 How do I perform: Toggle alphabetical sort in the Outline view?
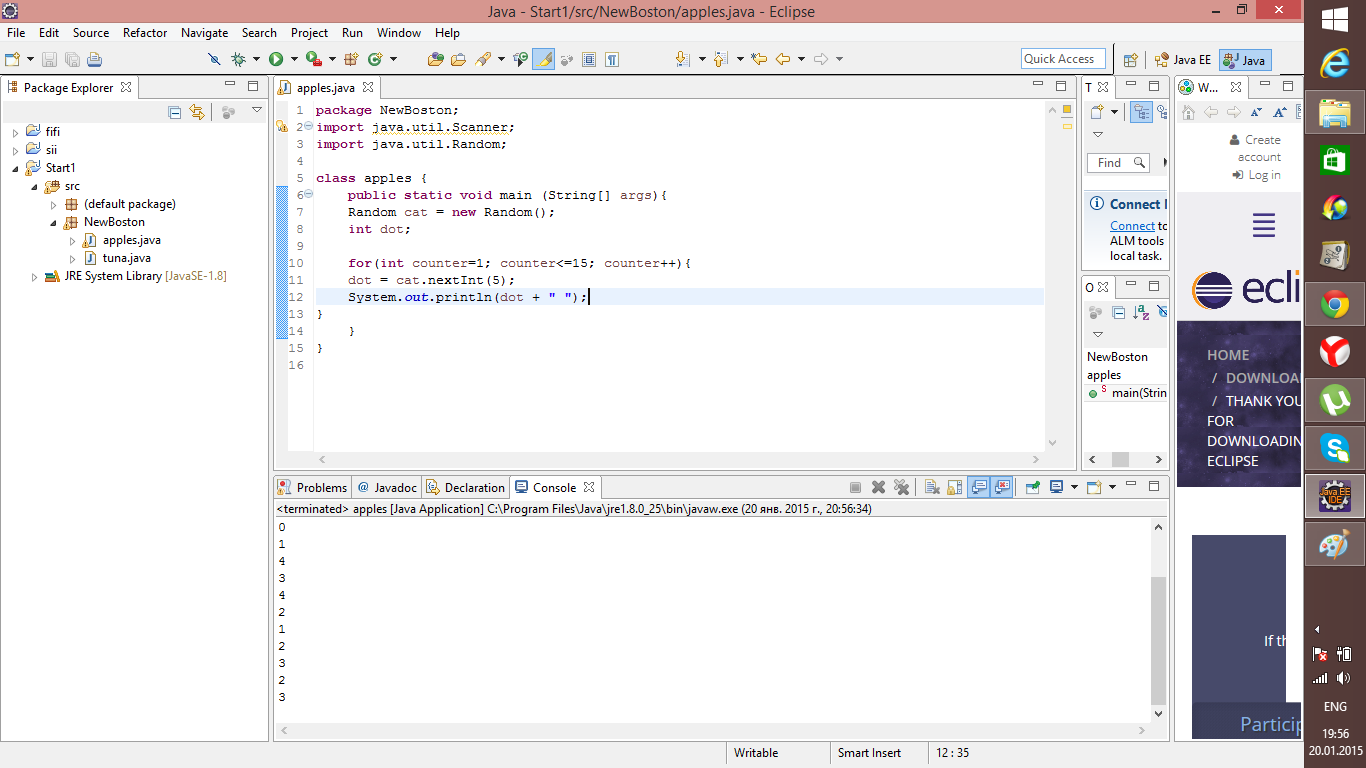1143,311
